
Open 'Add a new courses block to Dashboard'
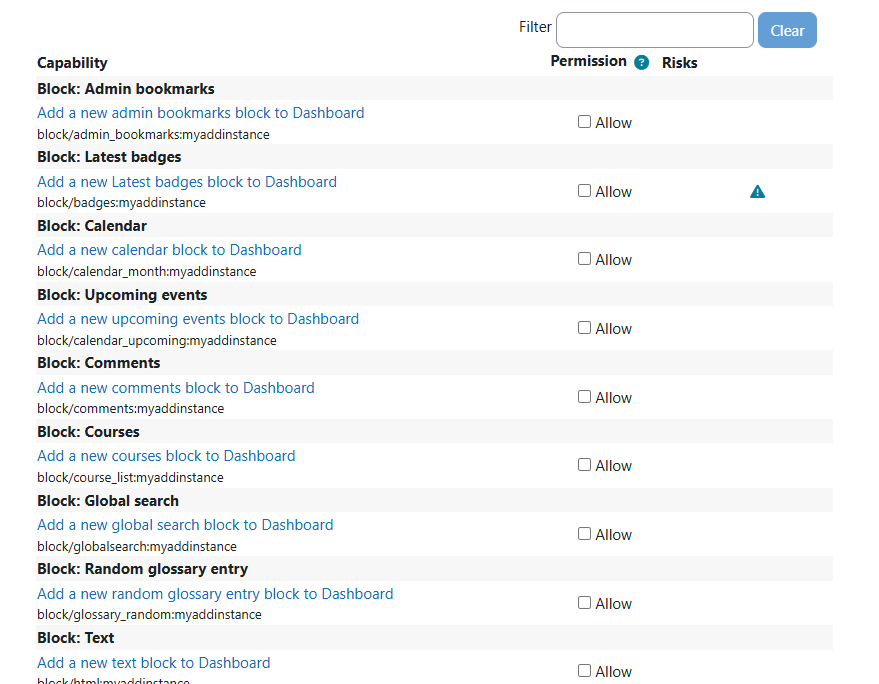tap(166, 456)
